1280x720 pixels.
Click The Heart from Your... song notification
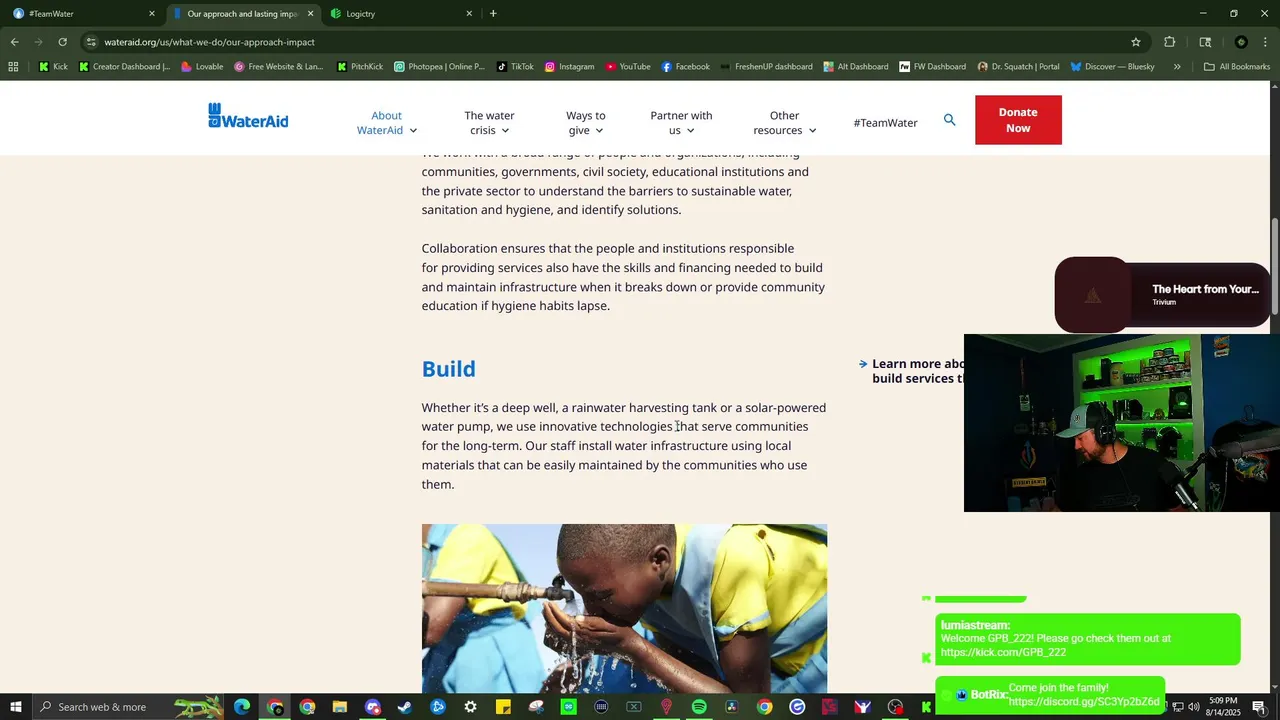click(x=1162, y=295)
